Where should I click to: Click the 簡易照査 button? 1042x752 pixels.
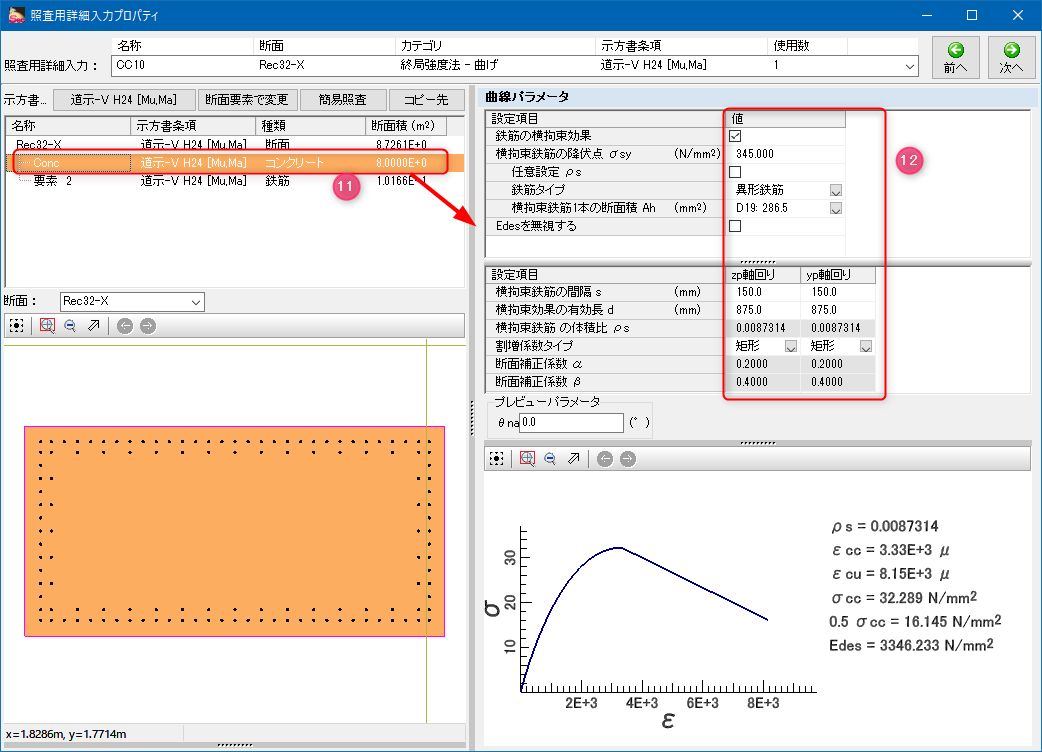(342, 100)
